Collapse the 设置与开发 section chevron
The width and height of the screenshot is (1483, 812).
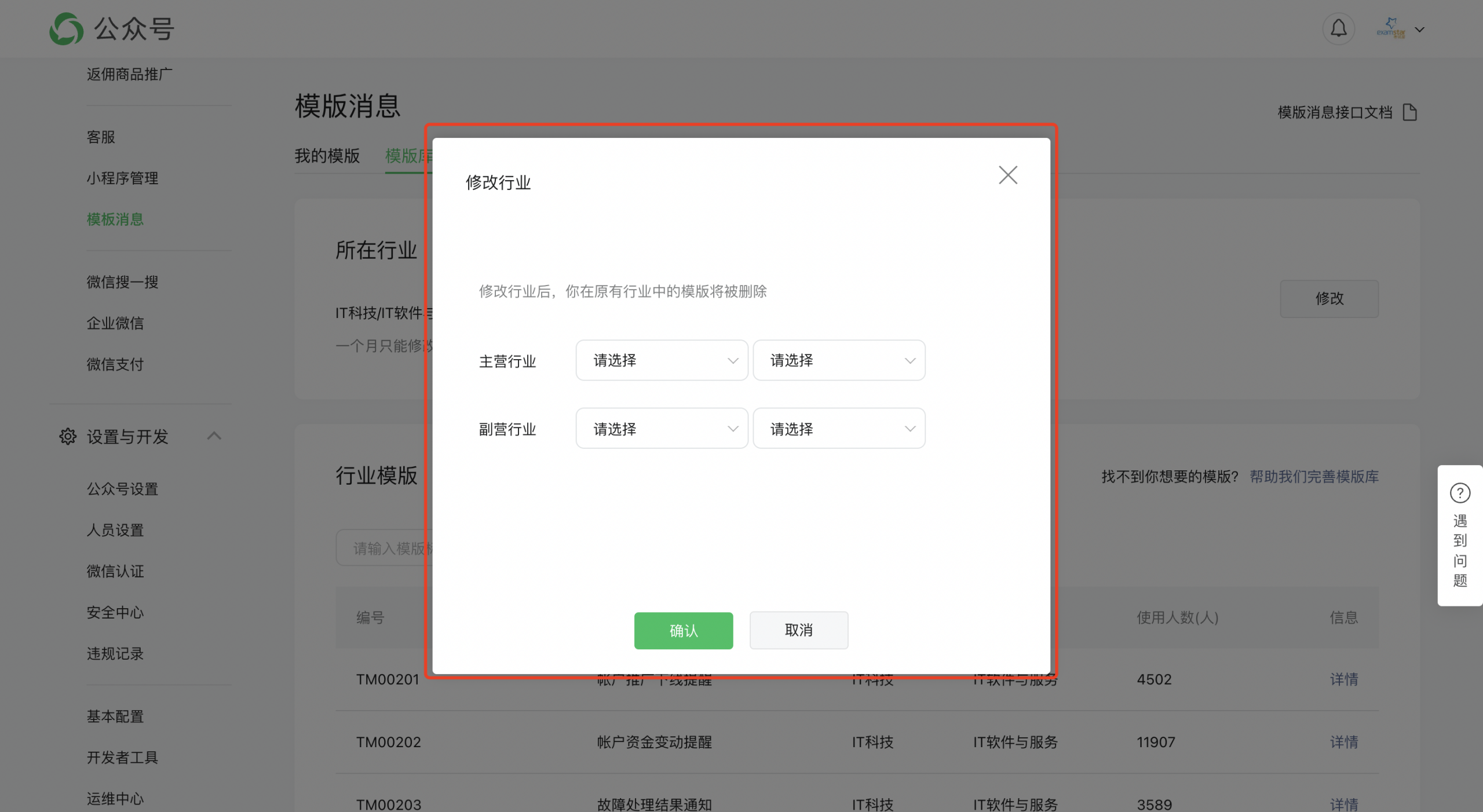214,436
